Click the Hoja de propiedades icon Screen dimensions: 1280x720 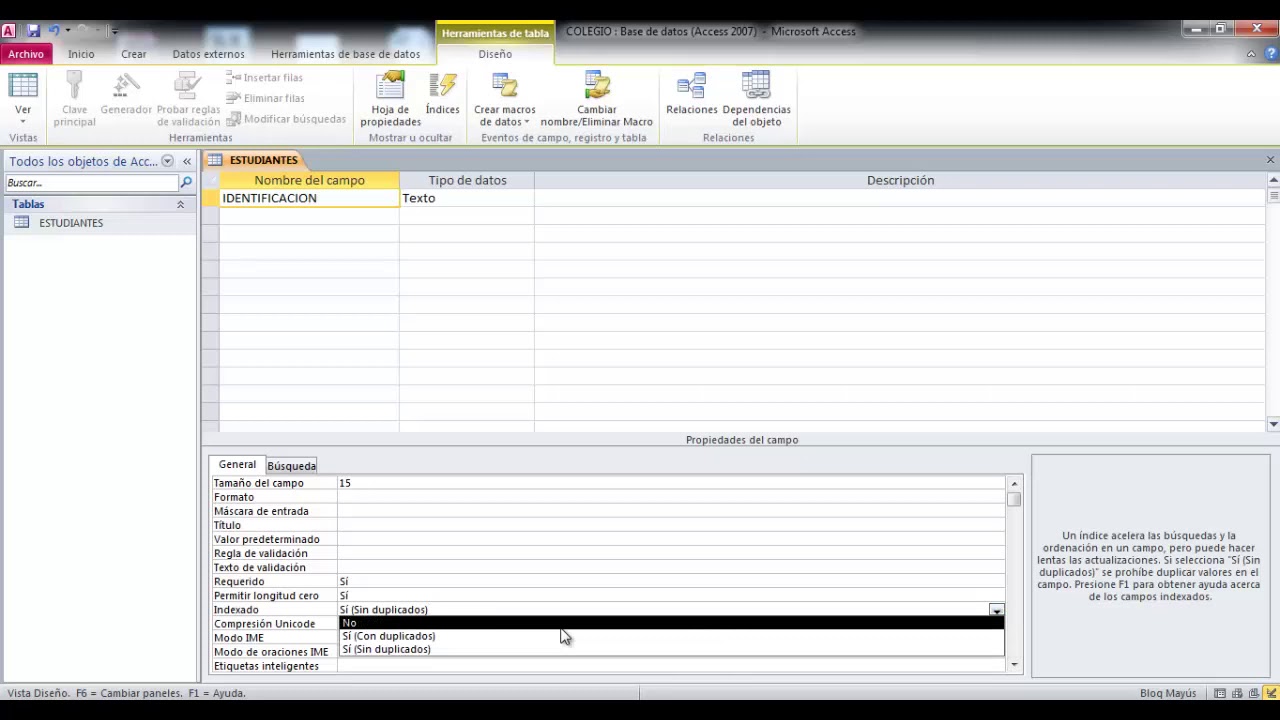coord(390,86)
